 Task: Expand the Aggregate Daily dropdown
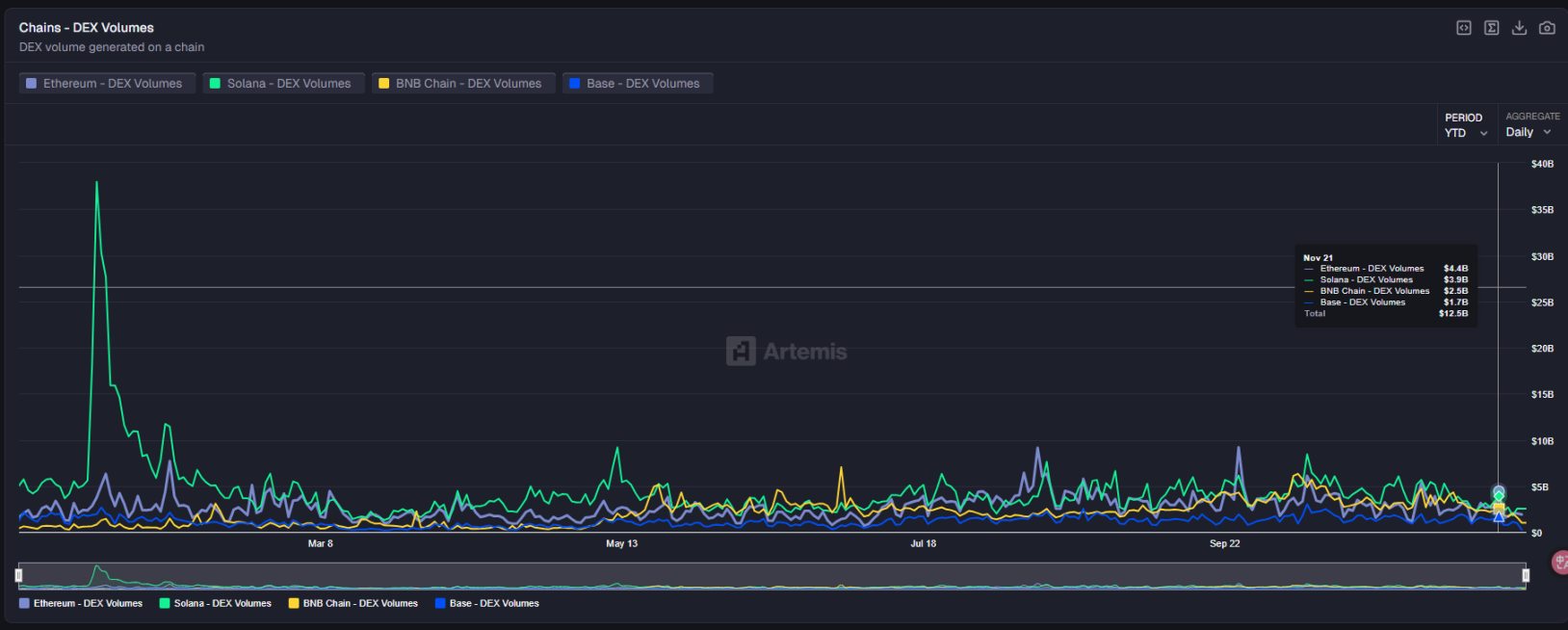pyautogui.click(x=1529, y=132)
